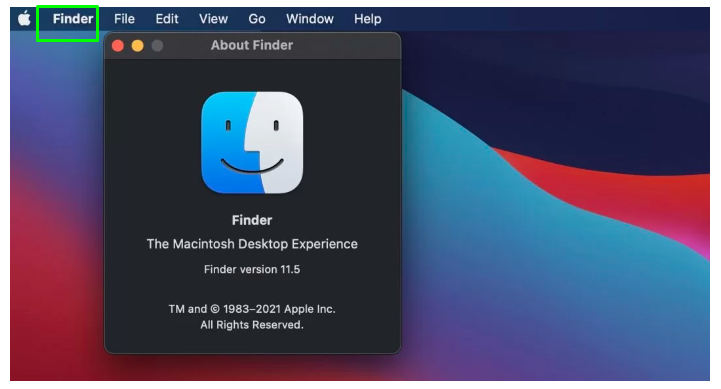Click the bold Finder name label

pyautogui.click(x=252, y=220)
